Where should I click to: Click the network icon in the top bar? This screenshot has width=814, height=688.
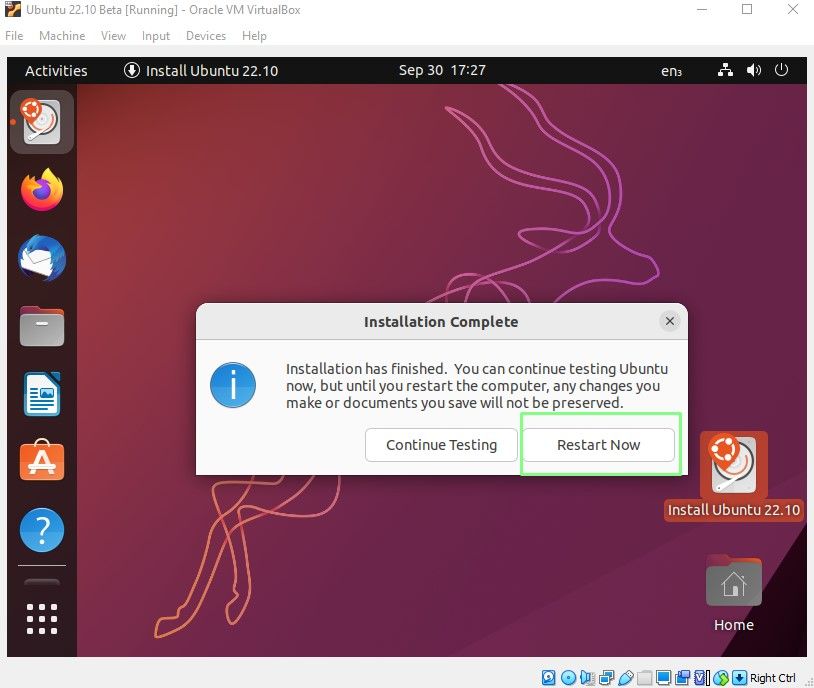coord(725,70)
